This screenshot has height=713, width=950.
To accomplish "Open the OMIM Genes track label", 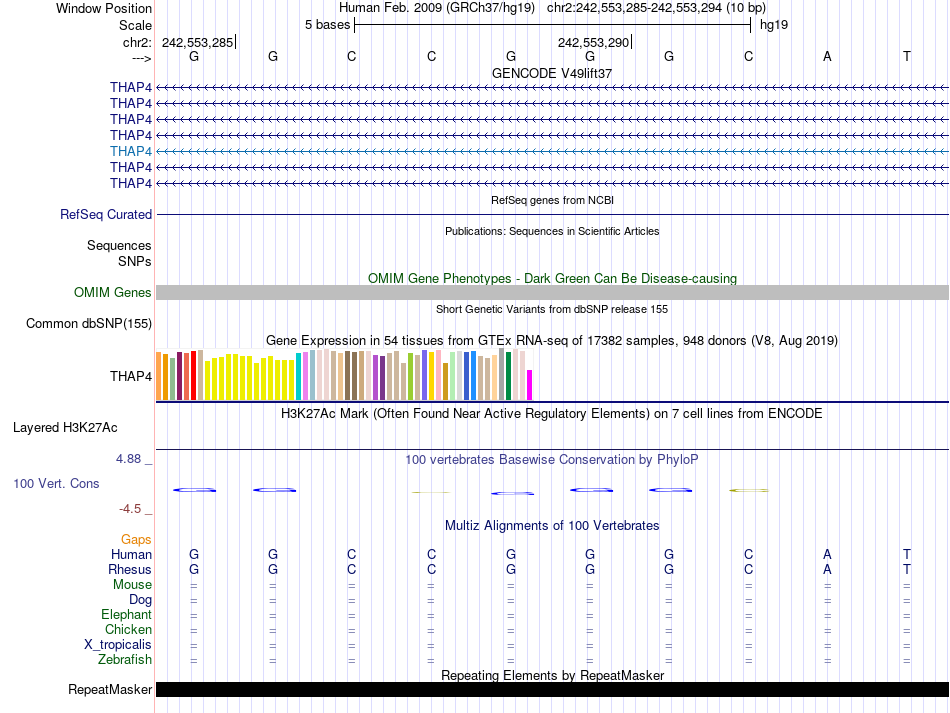I will (113, 293).
